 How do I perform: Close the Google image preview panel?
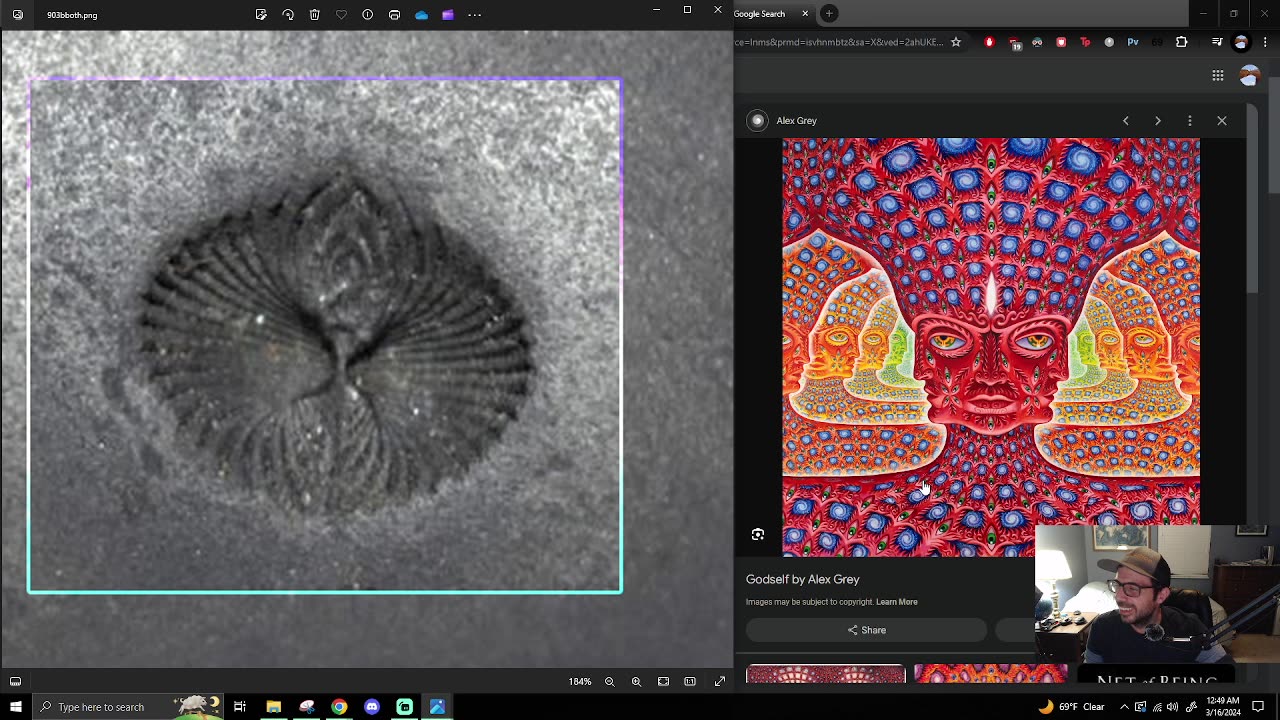1222,120
